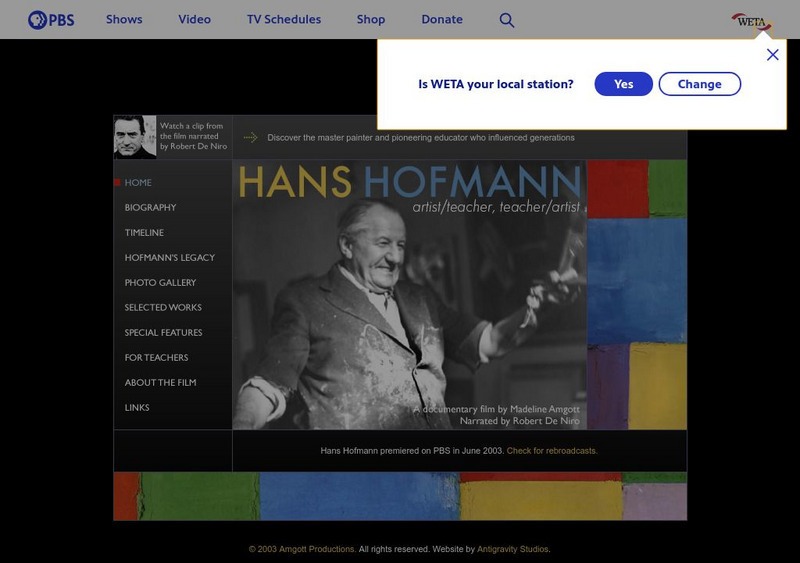
Task: Click the Donate link
Action: [x=442, y=20]
